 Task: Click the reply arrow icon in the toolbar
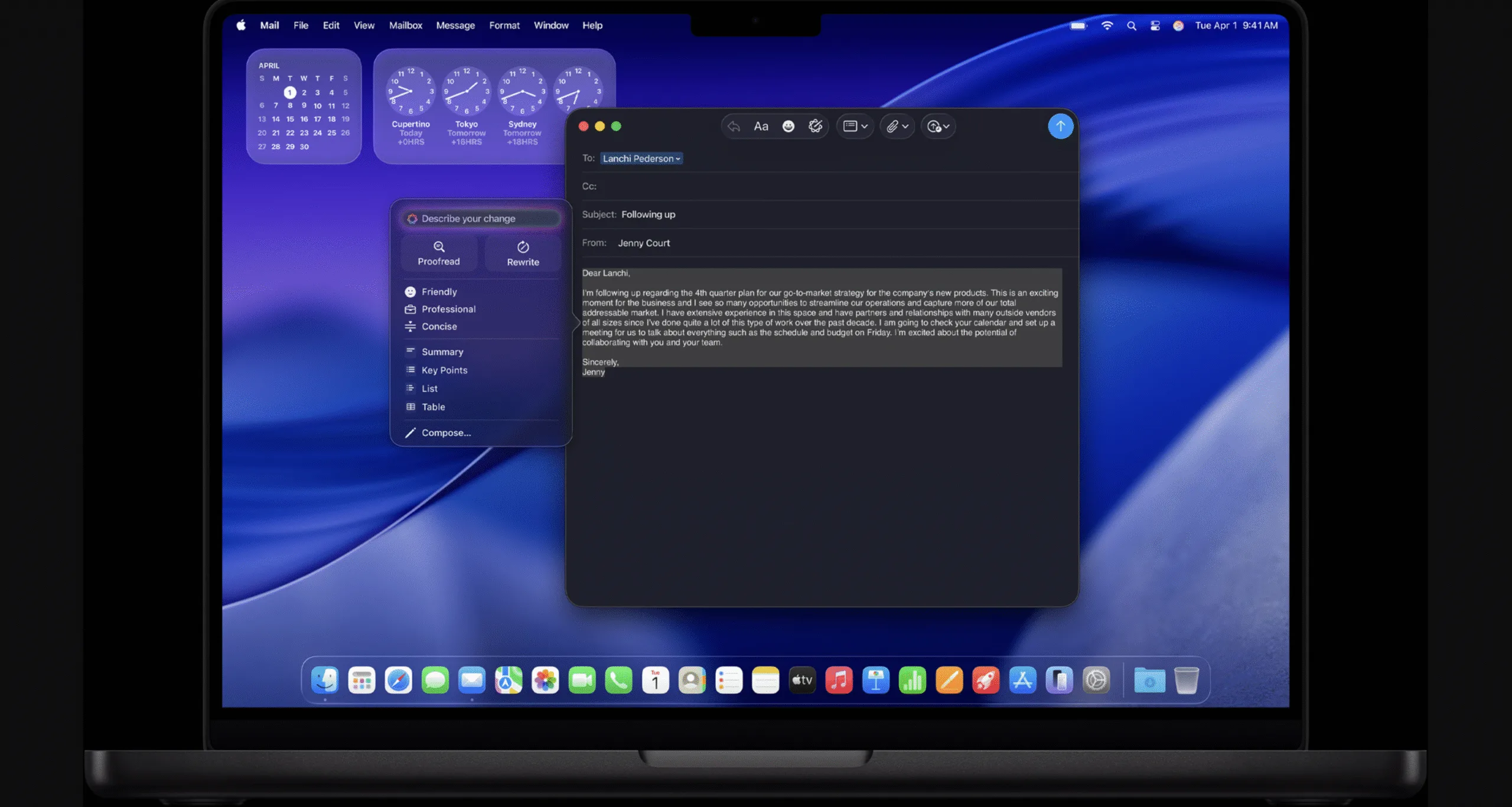734,126
